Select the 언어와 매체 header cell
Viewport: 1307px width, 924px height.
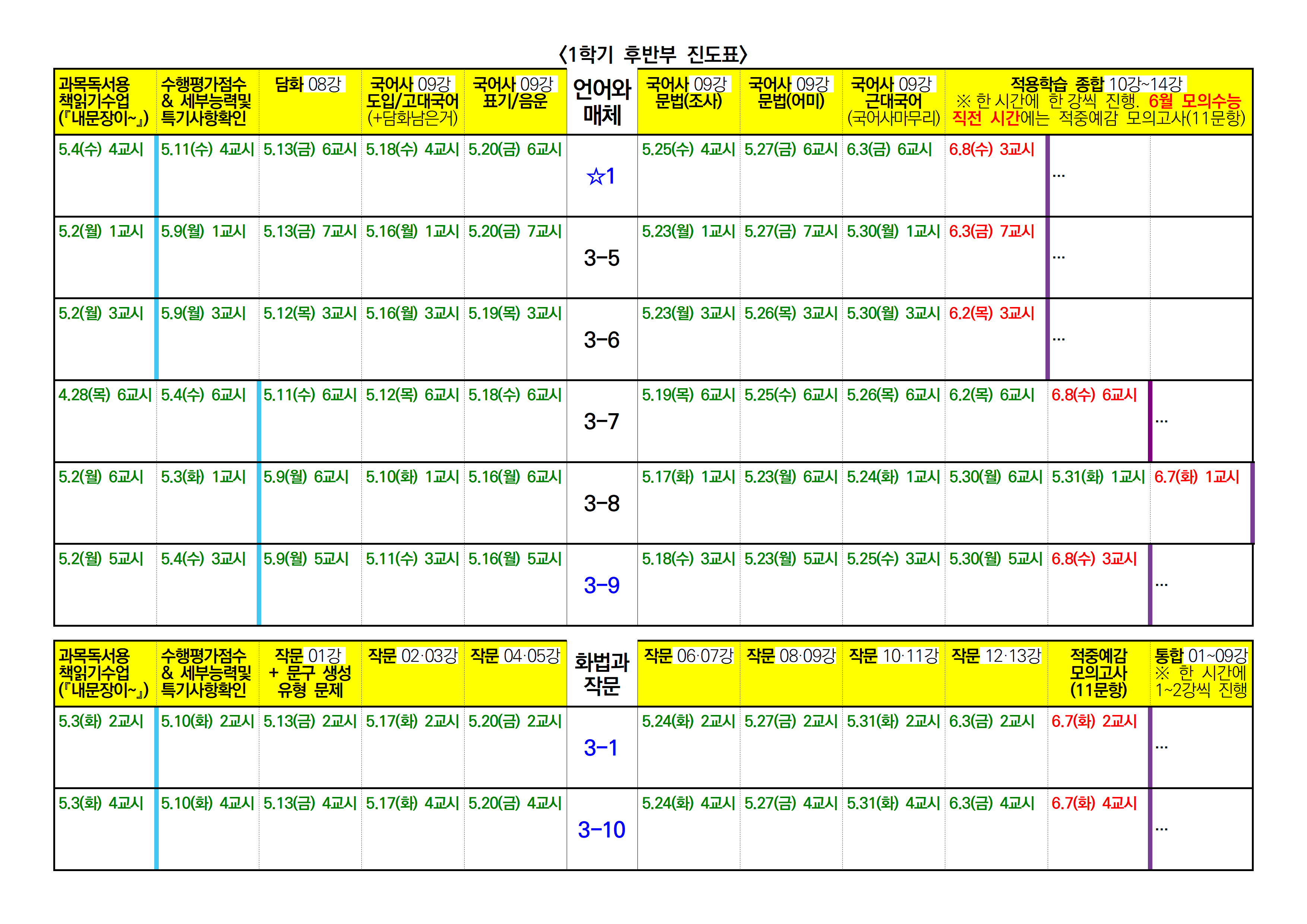click(602, 102)
